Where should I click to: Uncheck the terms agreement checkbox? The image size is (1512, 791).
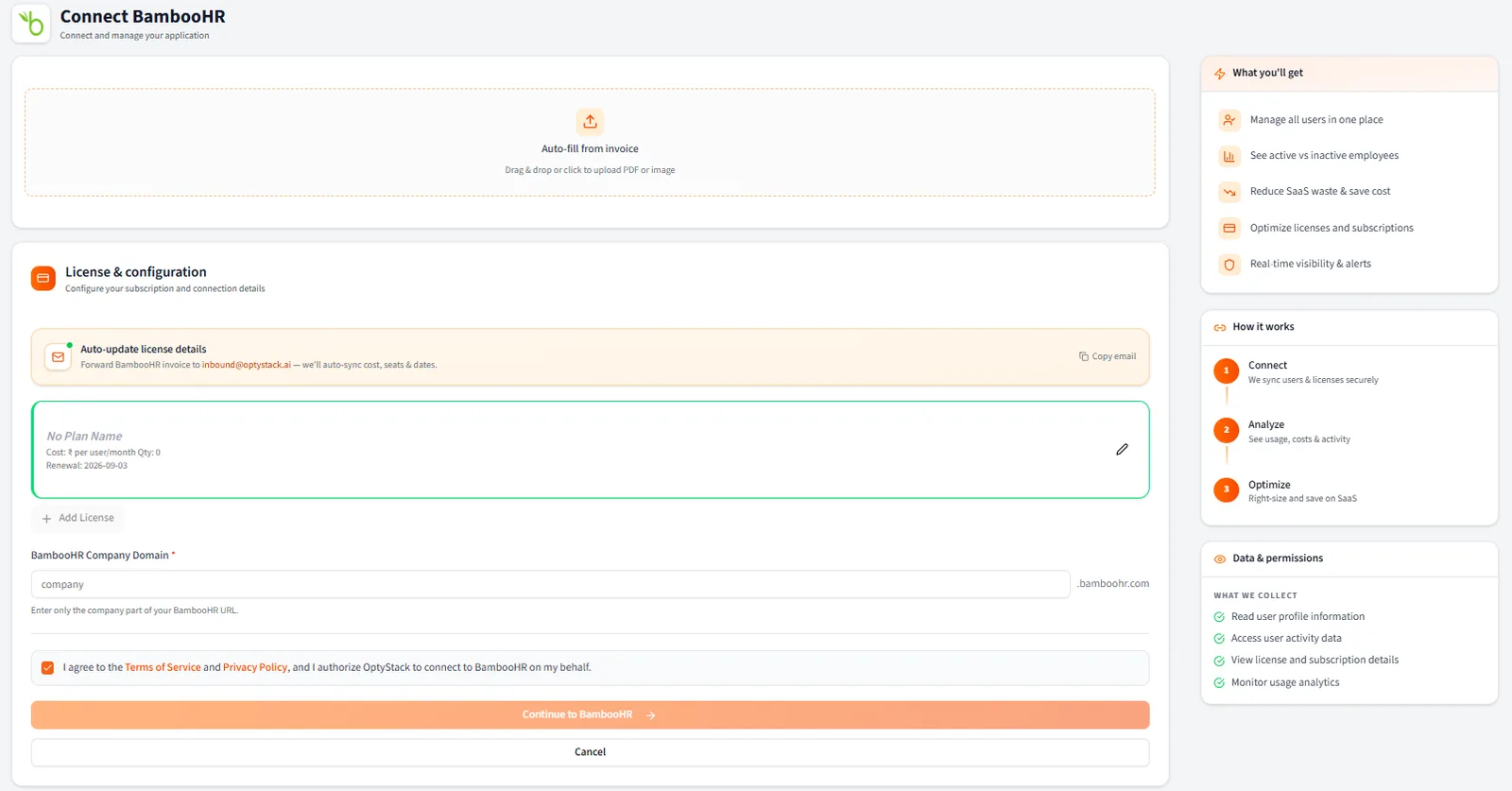click(47, 667)
